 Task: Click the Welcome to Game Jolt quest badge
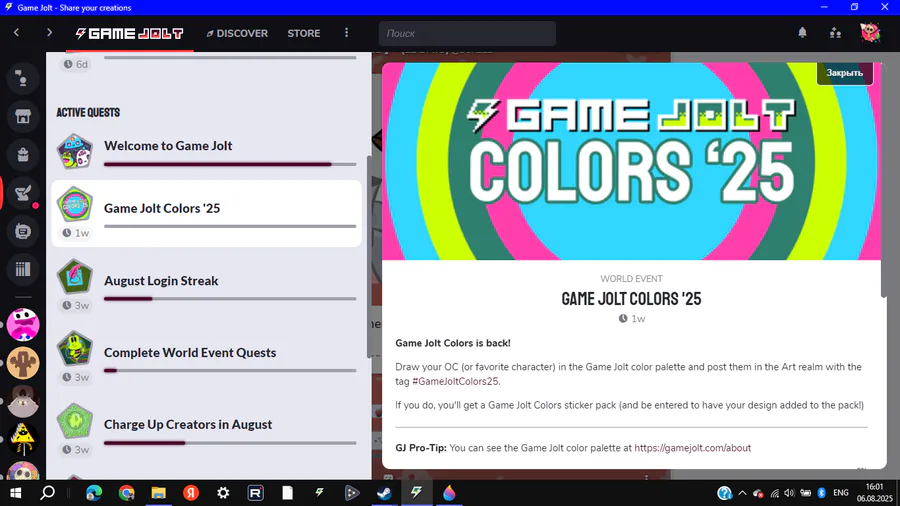[75, 151]
